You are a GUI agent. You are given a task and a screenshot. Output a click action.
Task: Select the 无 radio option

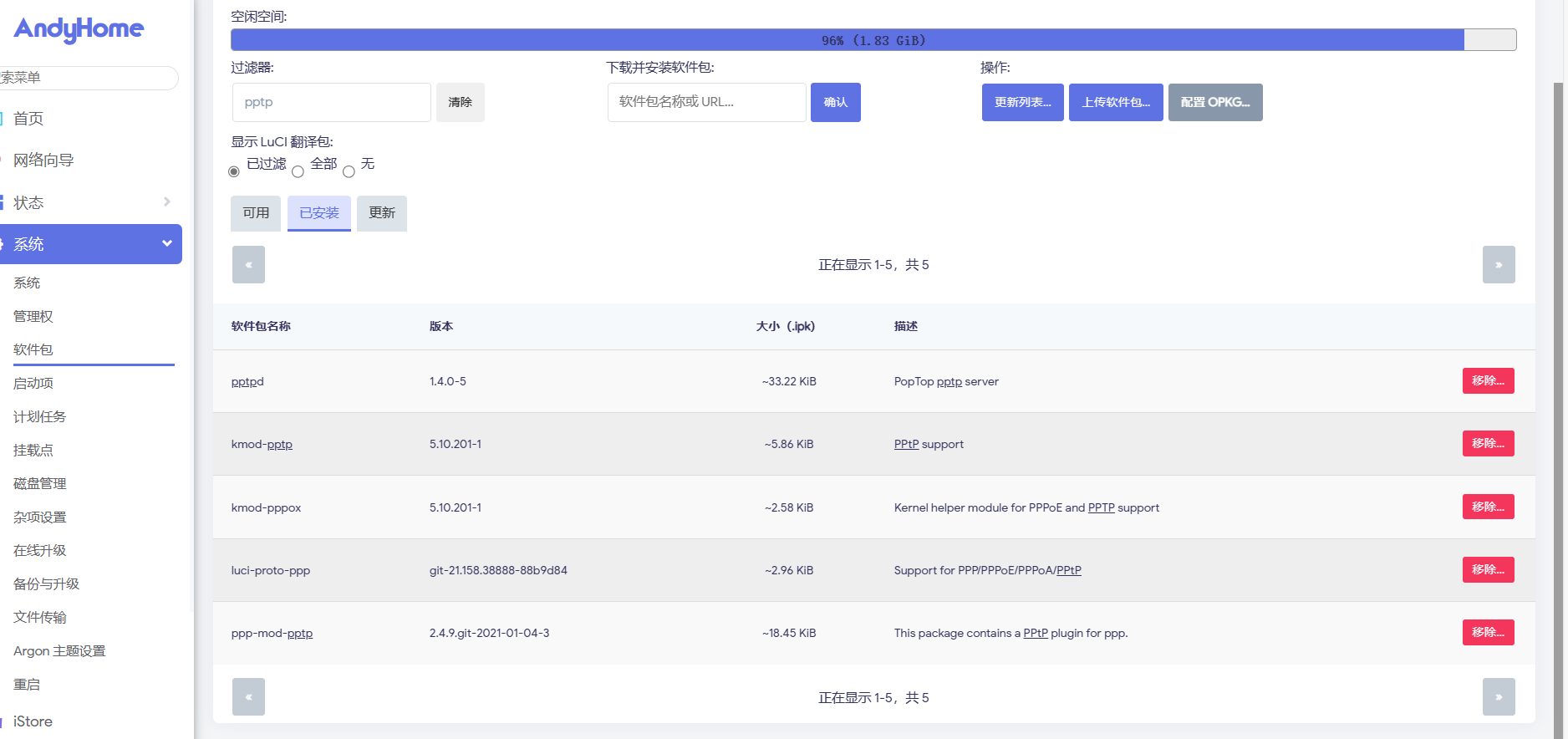pos(349,171)
